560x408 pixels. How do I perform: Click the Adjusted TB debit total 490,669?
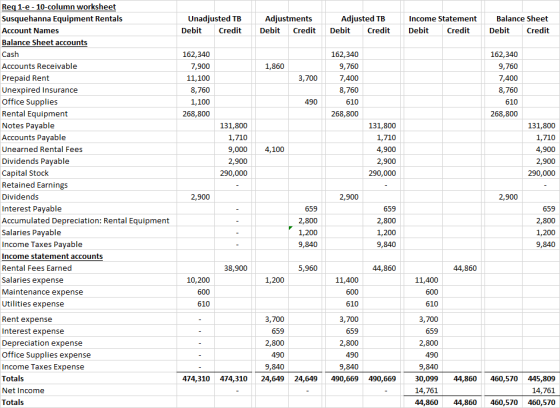coord(345,379)
